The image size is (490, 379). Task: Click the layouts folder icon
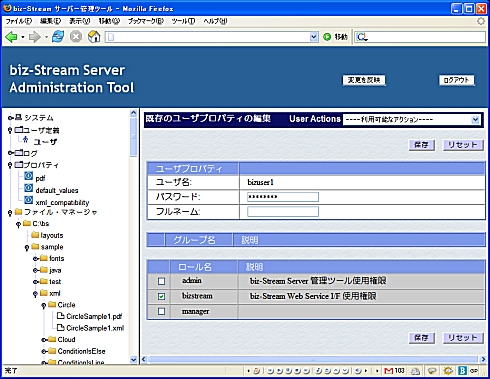[35, 235]
